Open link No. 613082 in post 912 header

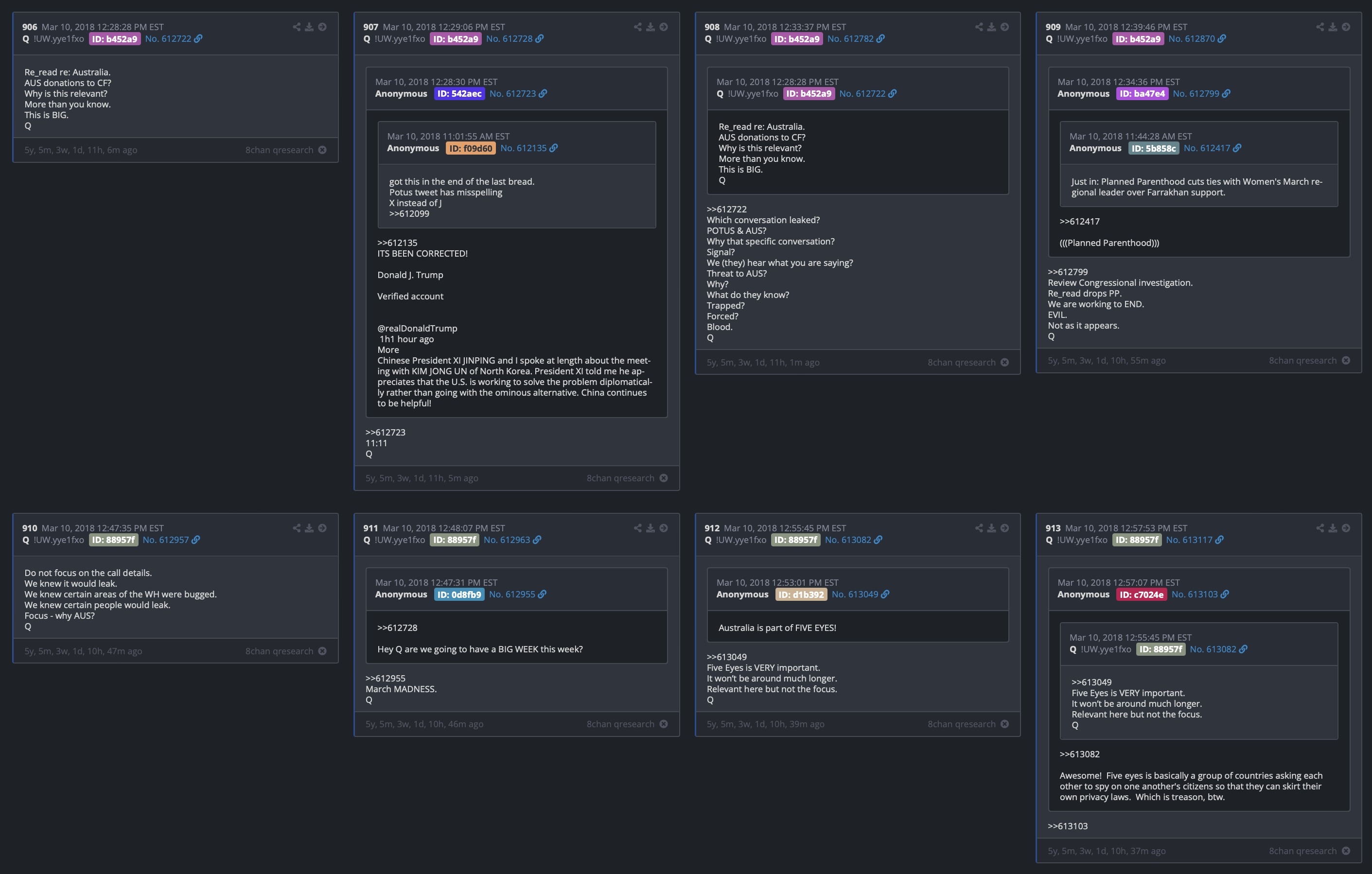click(x=854, y=540)
